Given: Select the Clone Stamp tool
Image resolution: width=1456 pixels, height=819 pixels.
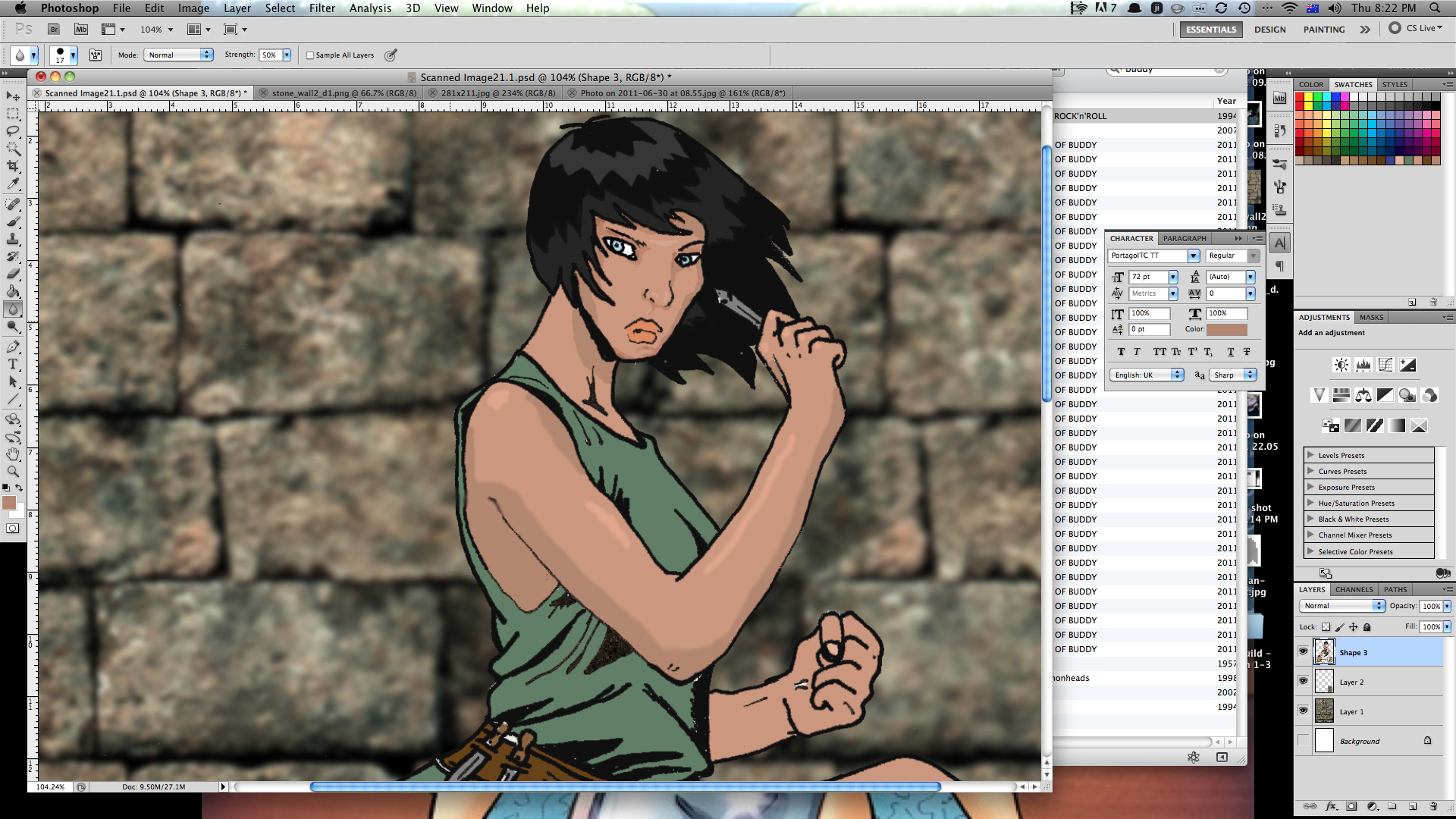Looking at the screenshot, I should click(13, 239).
